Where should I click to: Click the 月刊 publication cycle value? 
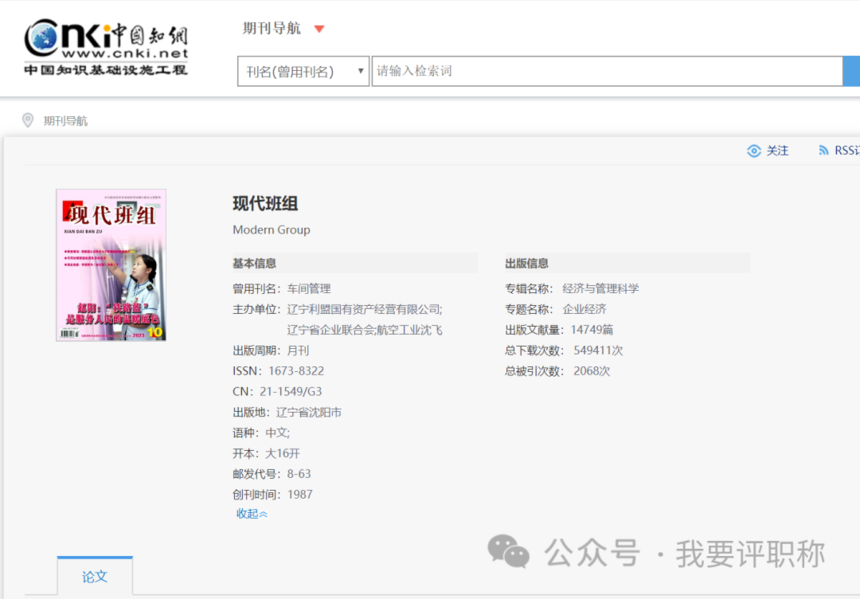tap(298, 351)
